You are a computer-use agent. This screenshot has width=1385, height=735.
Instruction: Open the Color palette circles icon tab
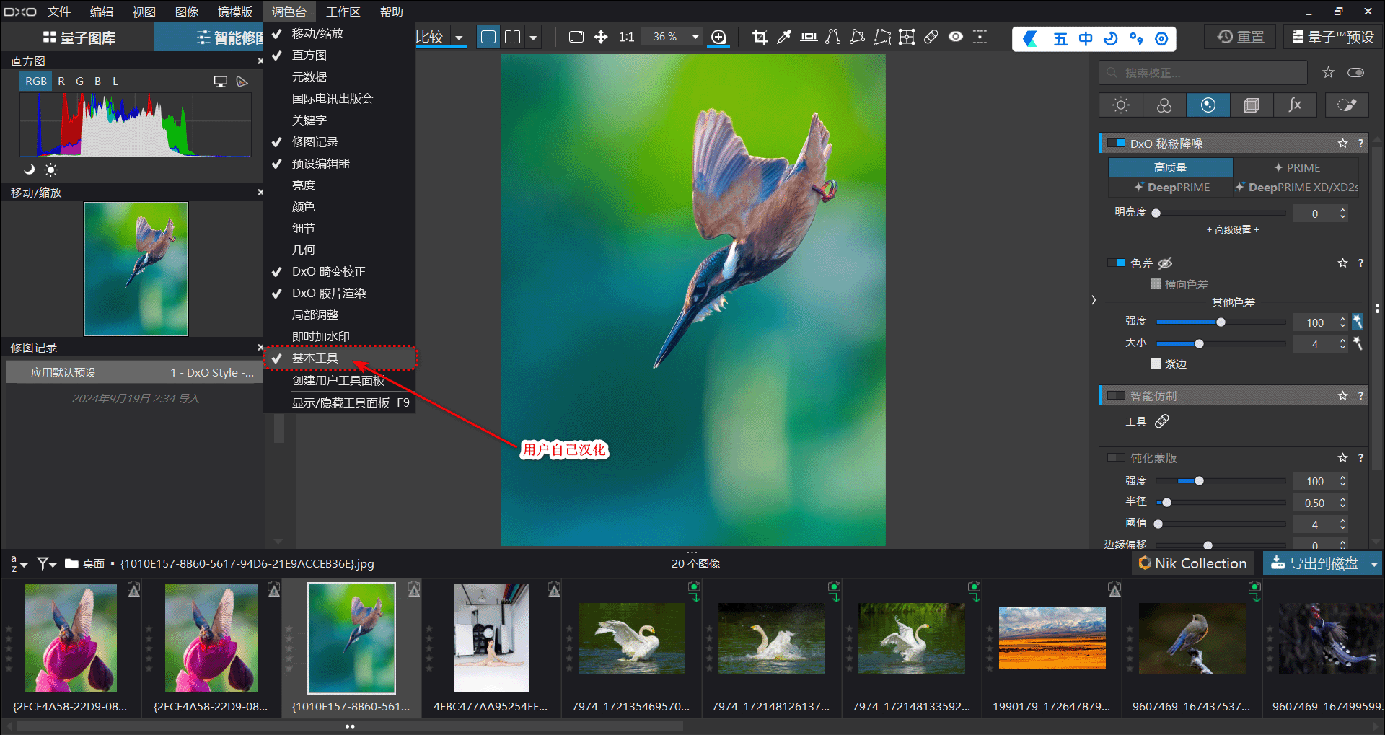pos(1164,105)
